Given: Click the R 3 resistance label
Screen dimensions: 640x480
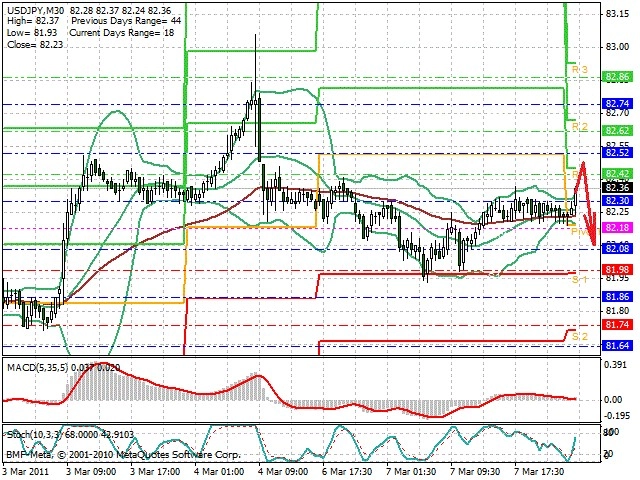Looking at the screenshot, I should pyautogui.click(x=580, y=69).
